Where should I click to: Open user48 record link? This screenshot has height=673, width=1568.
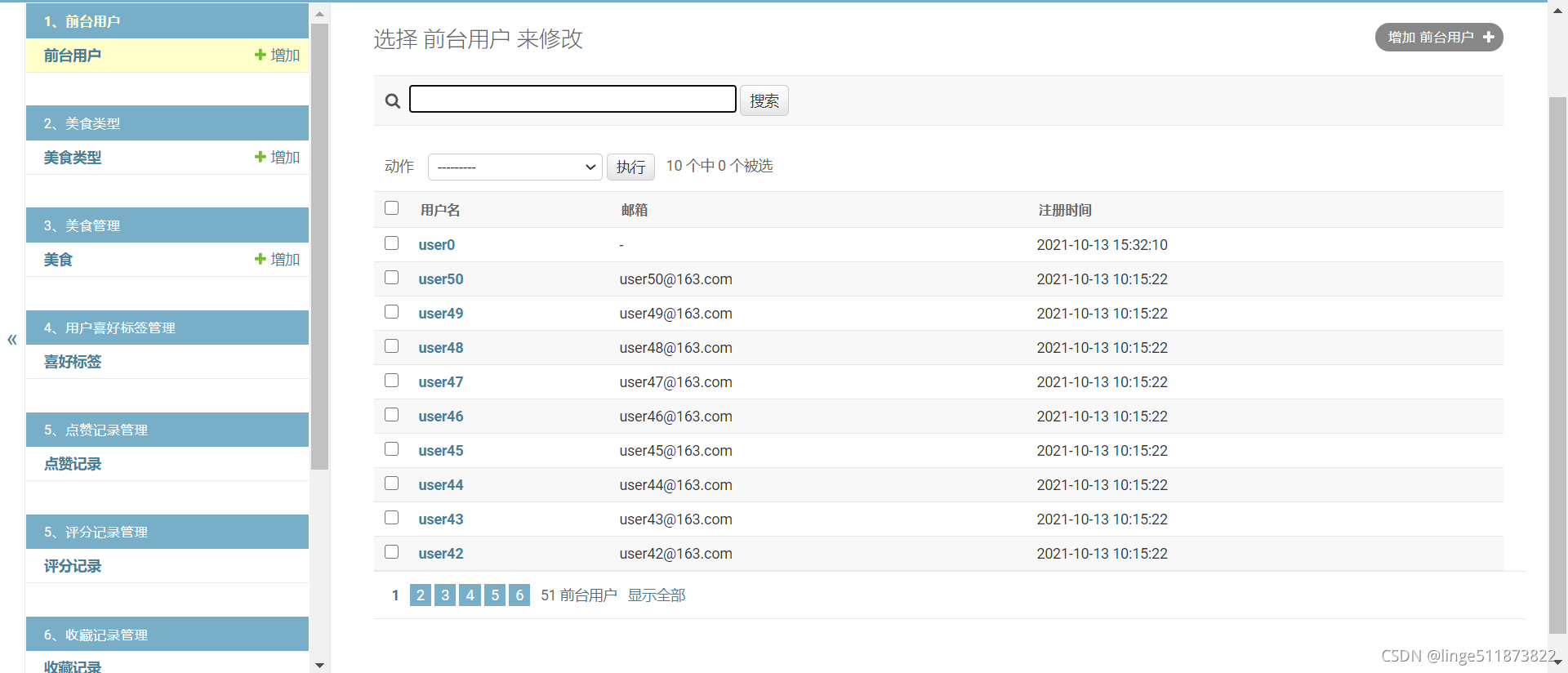click(441, 348)
